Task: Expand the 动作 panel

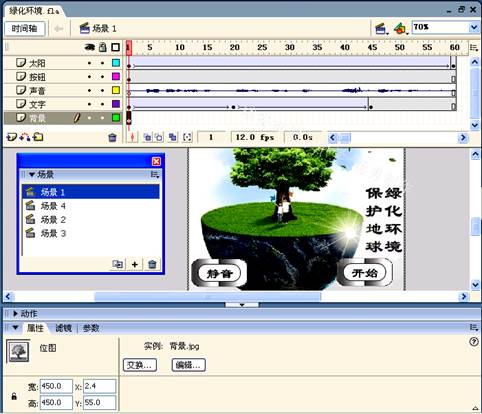Action: [x=15, y=314]
